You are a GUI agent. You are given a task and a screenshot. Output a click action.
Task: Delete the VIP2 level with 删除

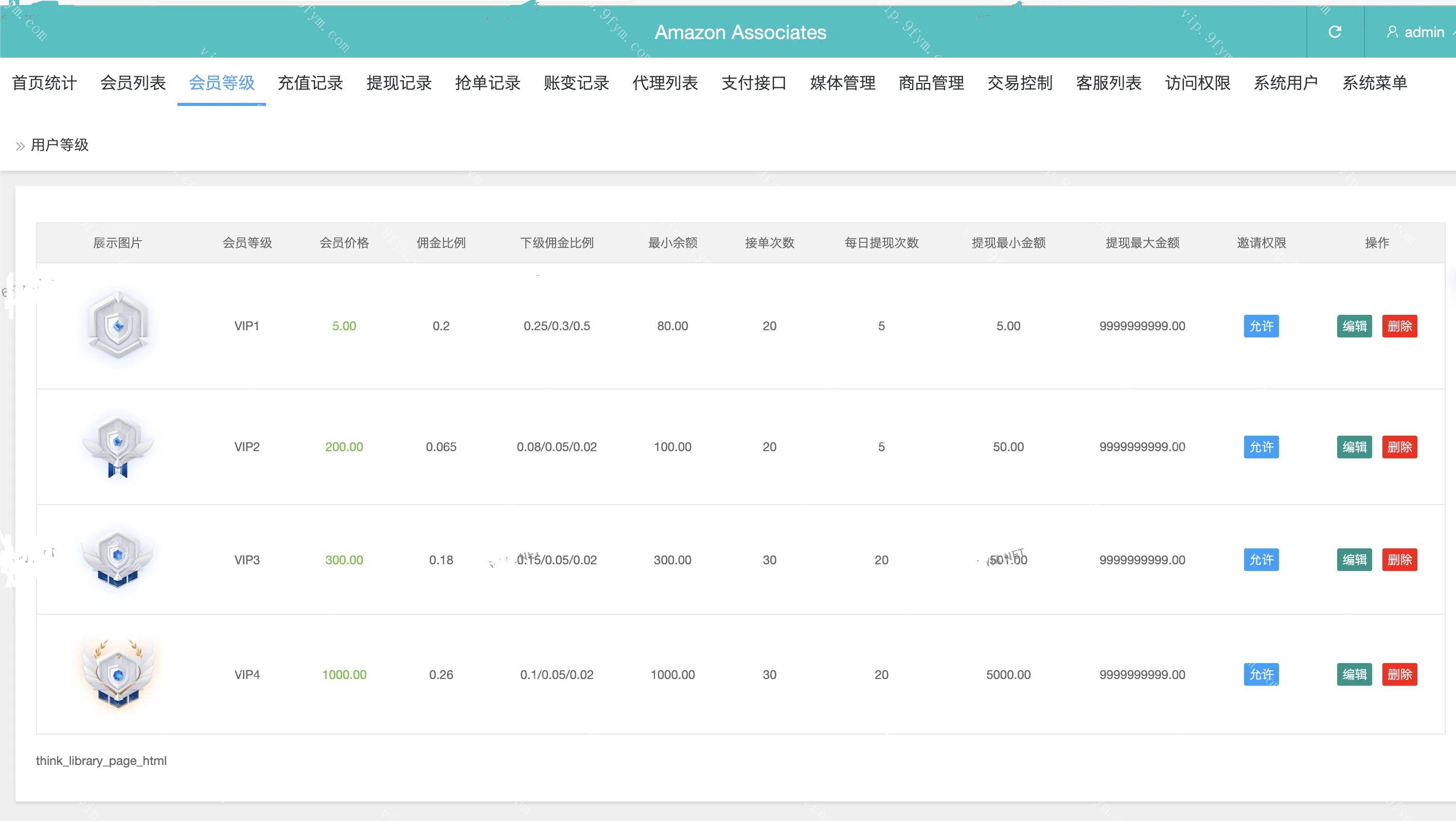coord(1399,447)
